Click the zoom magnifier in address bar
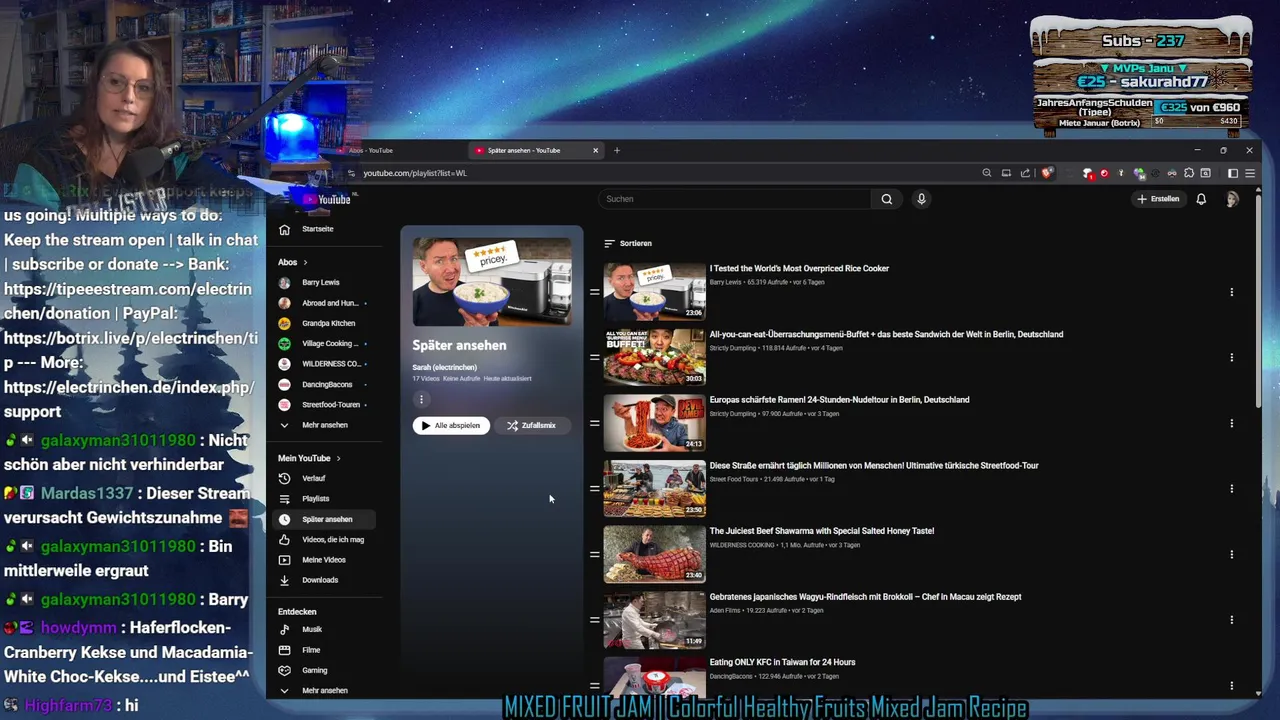This screenshot has width=1280, height=720. point(987,173)
